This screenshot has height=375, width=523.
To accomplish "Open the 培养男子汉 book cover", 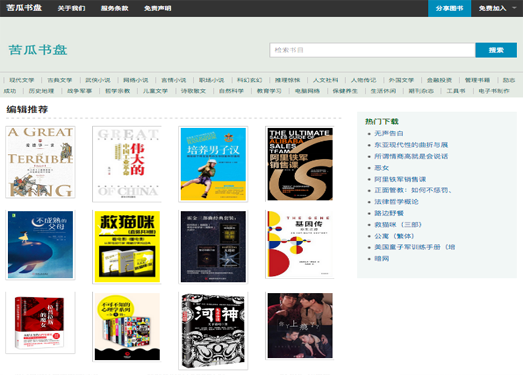I will (213, 164).
